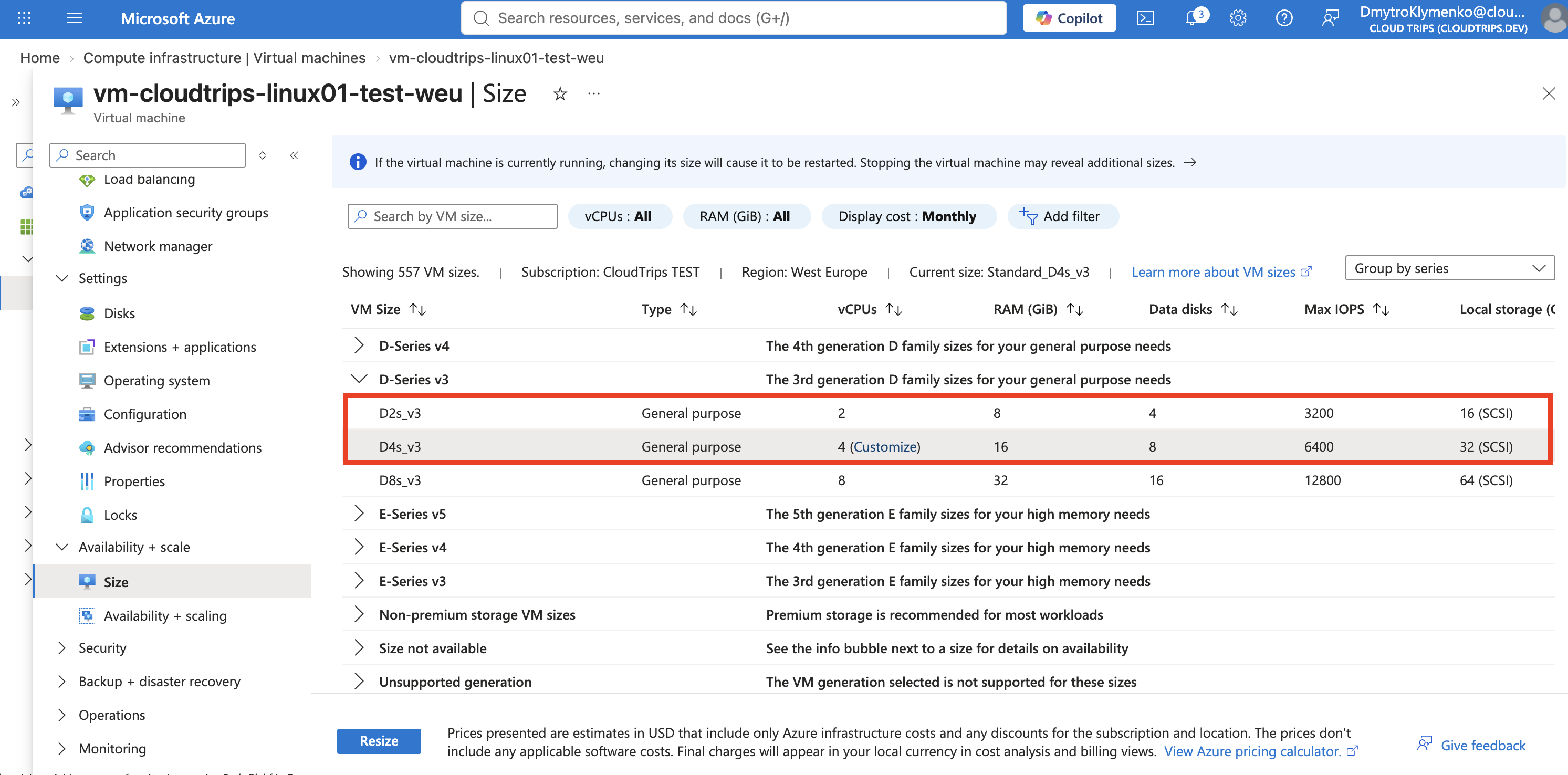This screenshot has height=775, width=1568.
Task: Open the Copilot button
Action: click(x=1069, y=18)
